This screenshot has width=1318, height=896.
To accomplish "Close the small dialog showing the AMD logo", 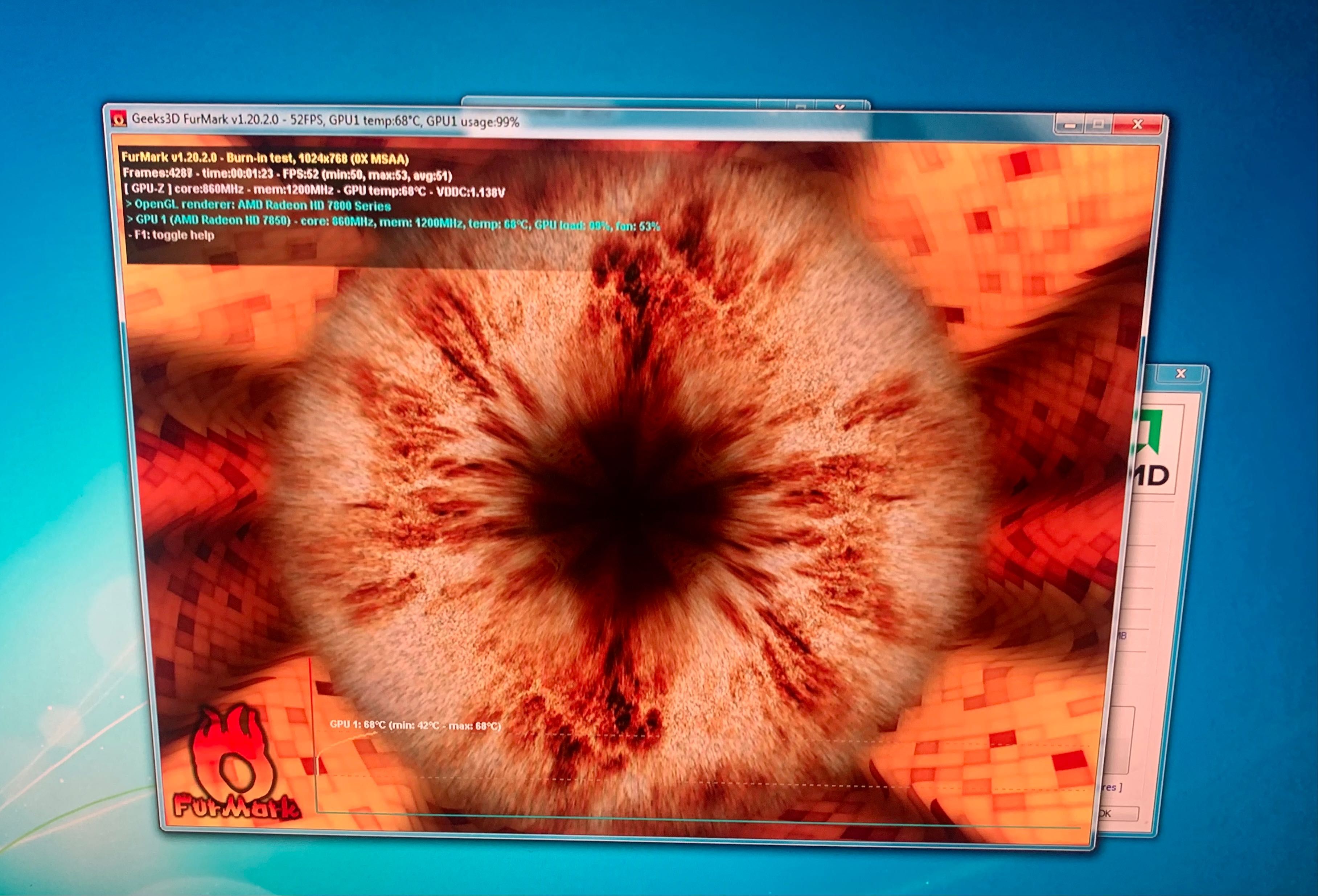I will [1181, 373].
